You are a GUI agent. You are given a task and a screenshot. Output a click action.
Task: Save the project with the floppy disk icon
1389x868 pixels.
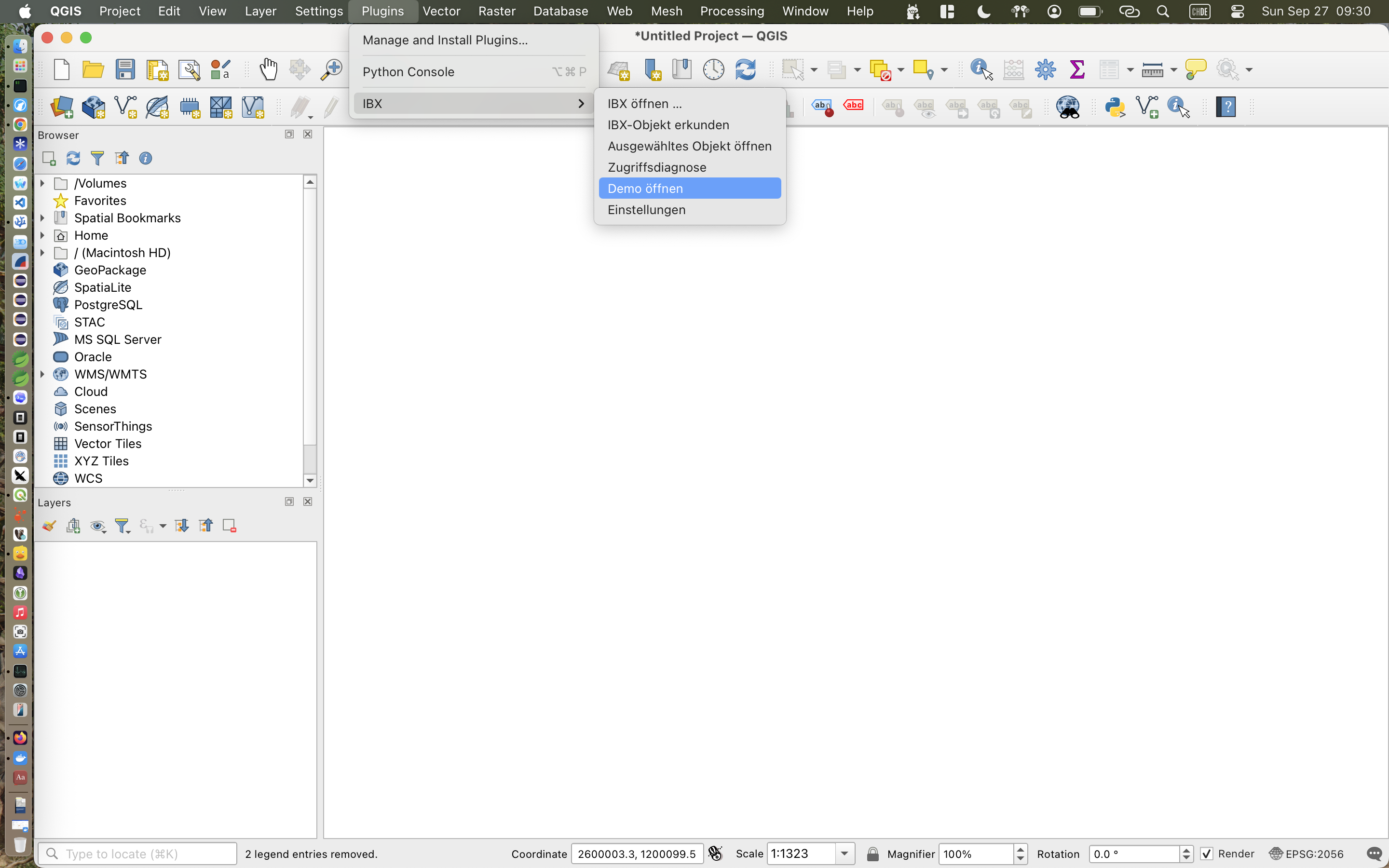[x=124, y=70]
